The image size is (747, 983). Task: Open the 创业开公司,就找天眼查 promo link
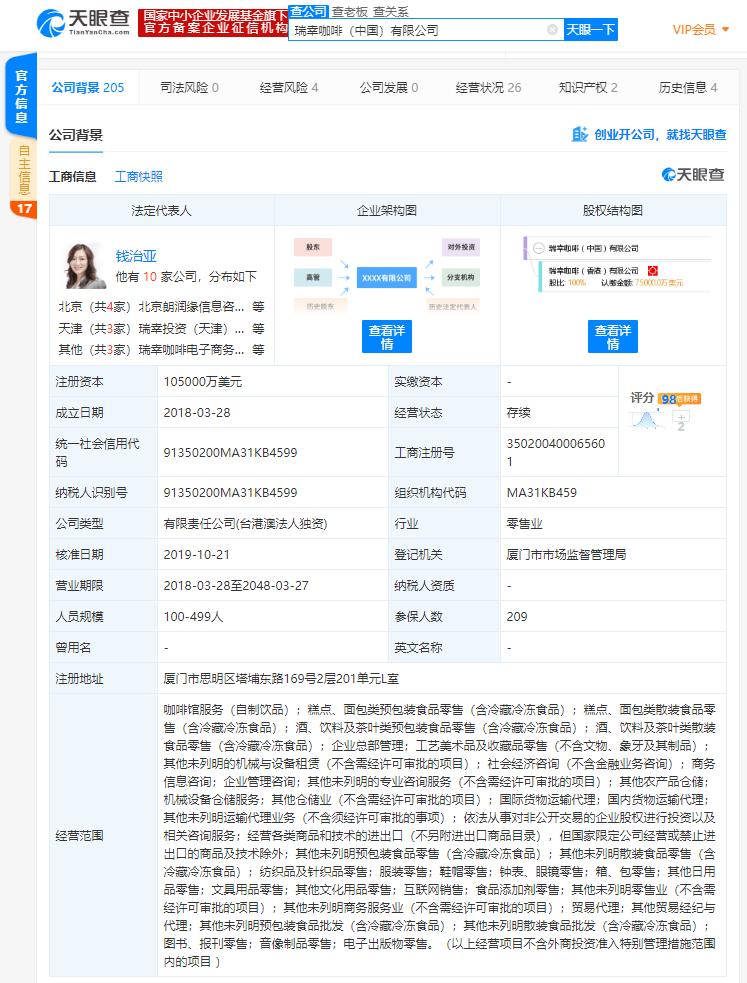tap(660, 135)
